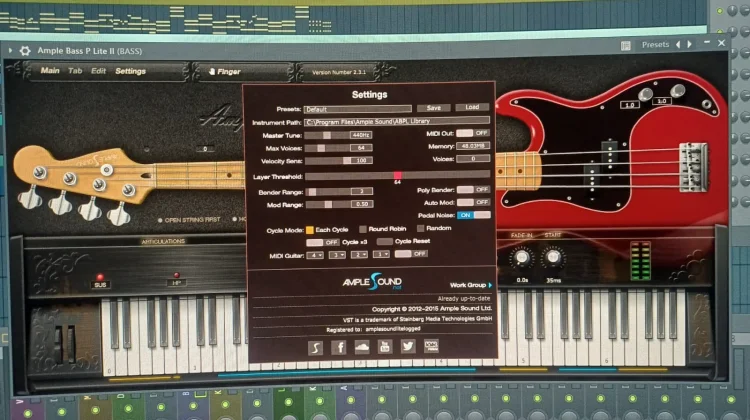Click the plugin menu arrow beside gear
750x420 pixels.
tap(10, 50)
